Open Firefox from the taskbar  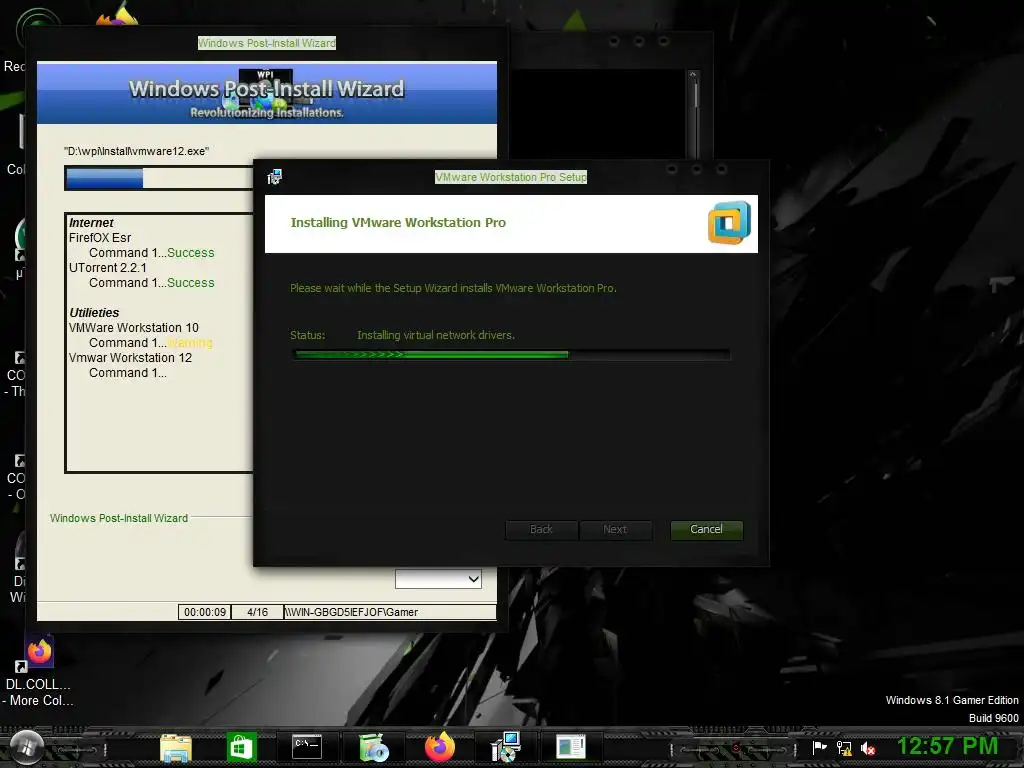pos(440,747)
